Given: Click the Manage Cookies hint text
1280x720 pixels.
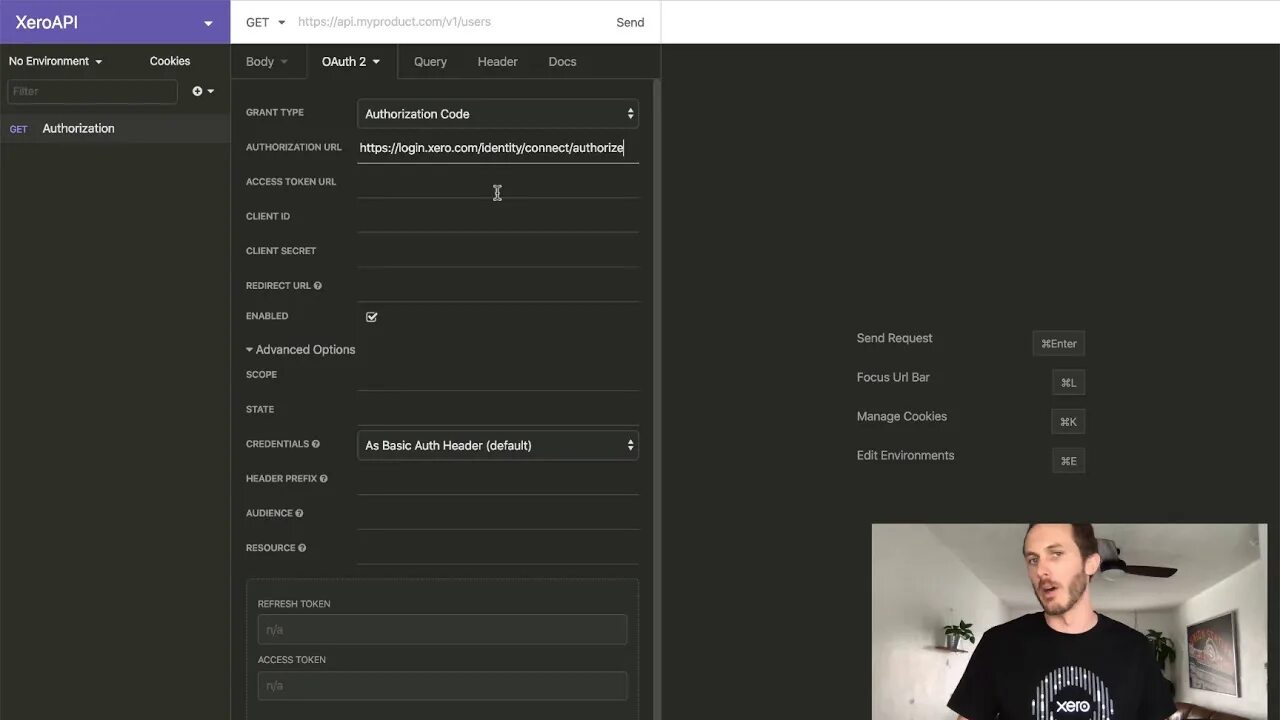Looking at the screenshot, I should [x=901, y=416].
